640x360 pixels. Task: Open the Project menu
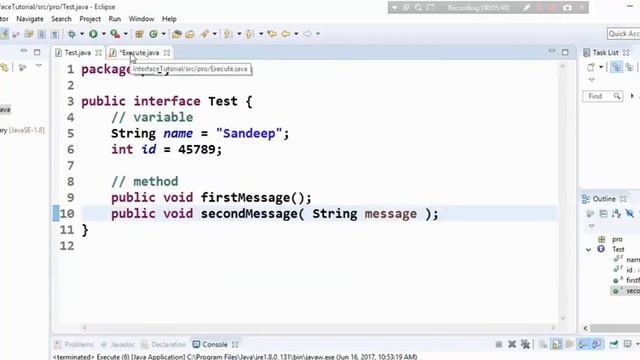[90, 19]
